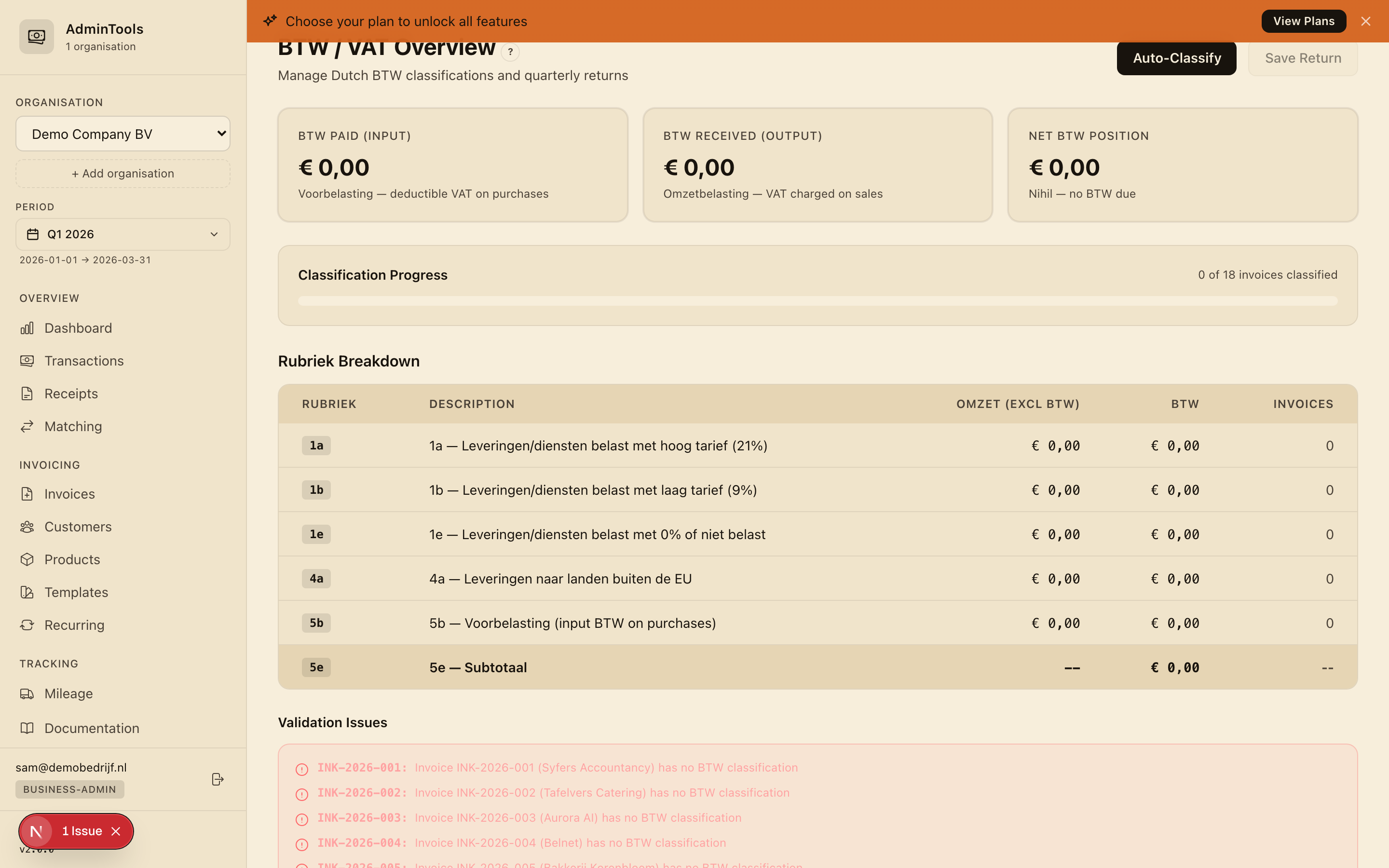Click the Customers people icon
Image resolution: width=1389 pixels, height=868 pixels.
27,527
